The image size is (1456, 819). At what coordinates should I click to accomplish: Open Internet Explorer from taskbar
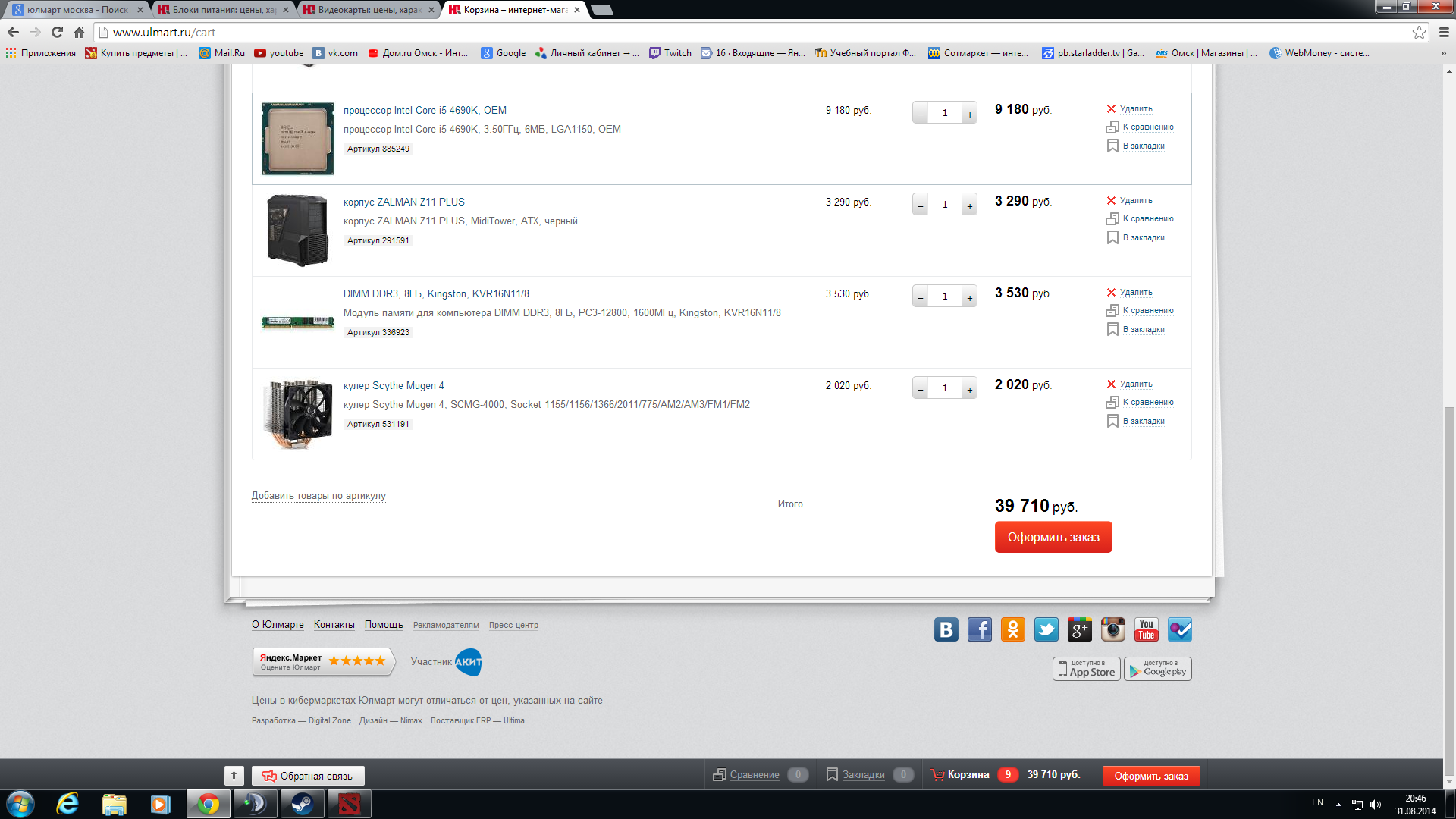pyautogui.click(x=67, y=804)
